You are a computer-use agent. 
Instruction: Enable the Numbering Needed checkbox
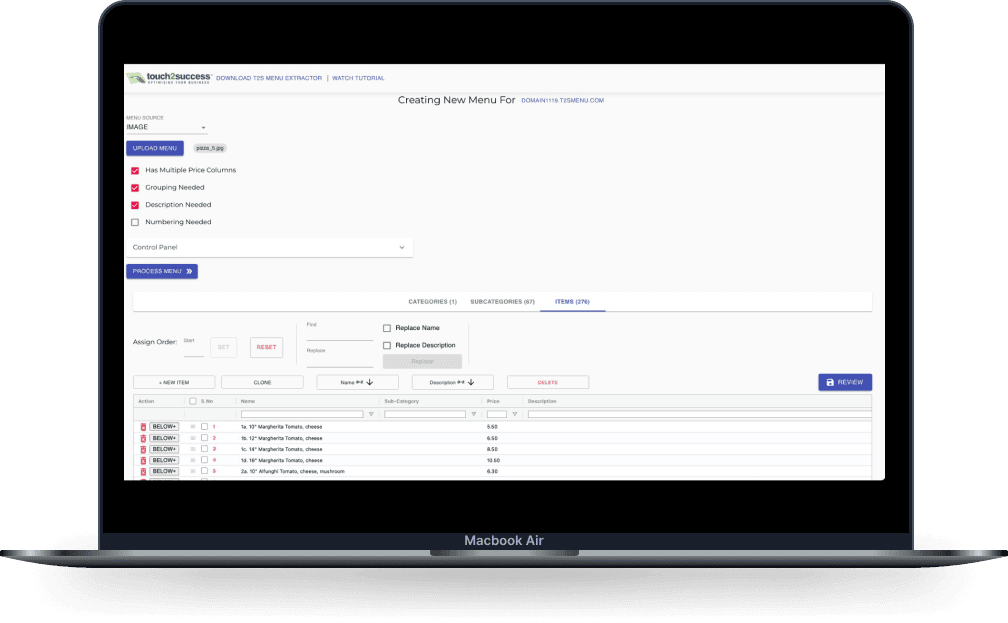[x=135, y=222]
